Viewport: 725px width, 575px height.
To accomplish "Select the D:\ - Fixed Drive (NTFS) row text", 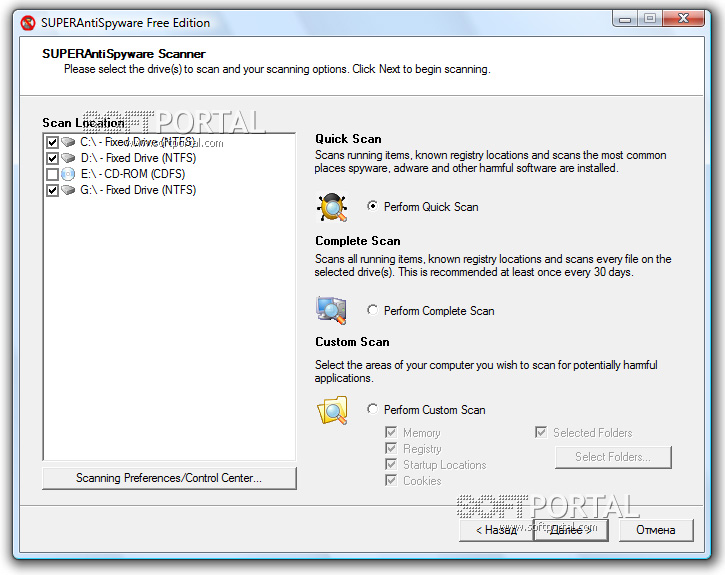I will point(138,158).
